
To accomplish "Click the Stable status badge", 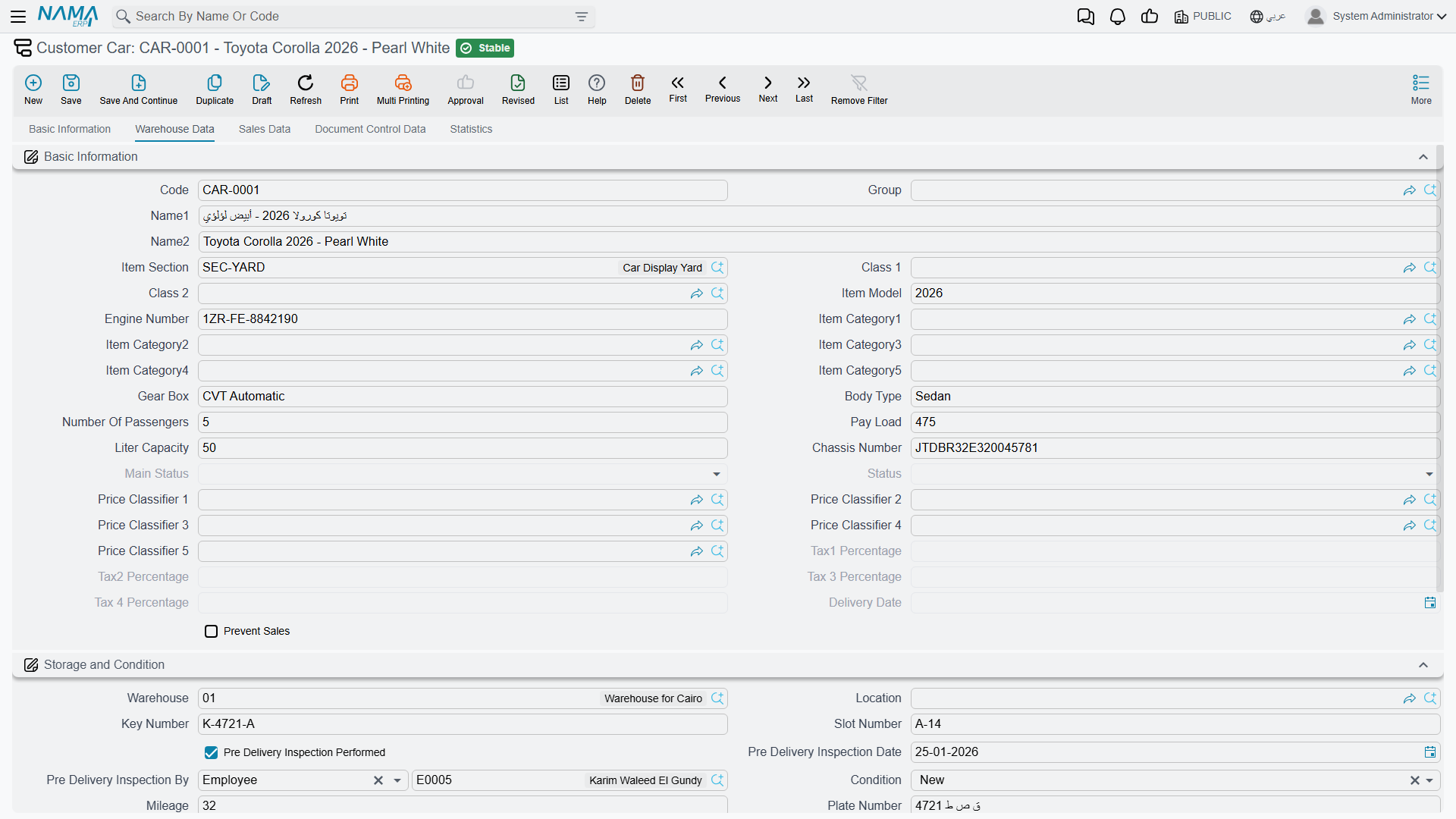I will point(485,48).
